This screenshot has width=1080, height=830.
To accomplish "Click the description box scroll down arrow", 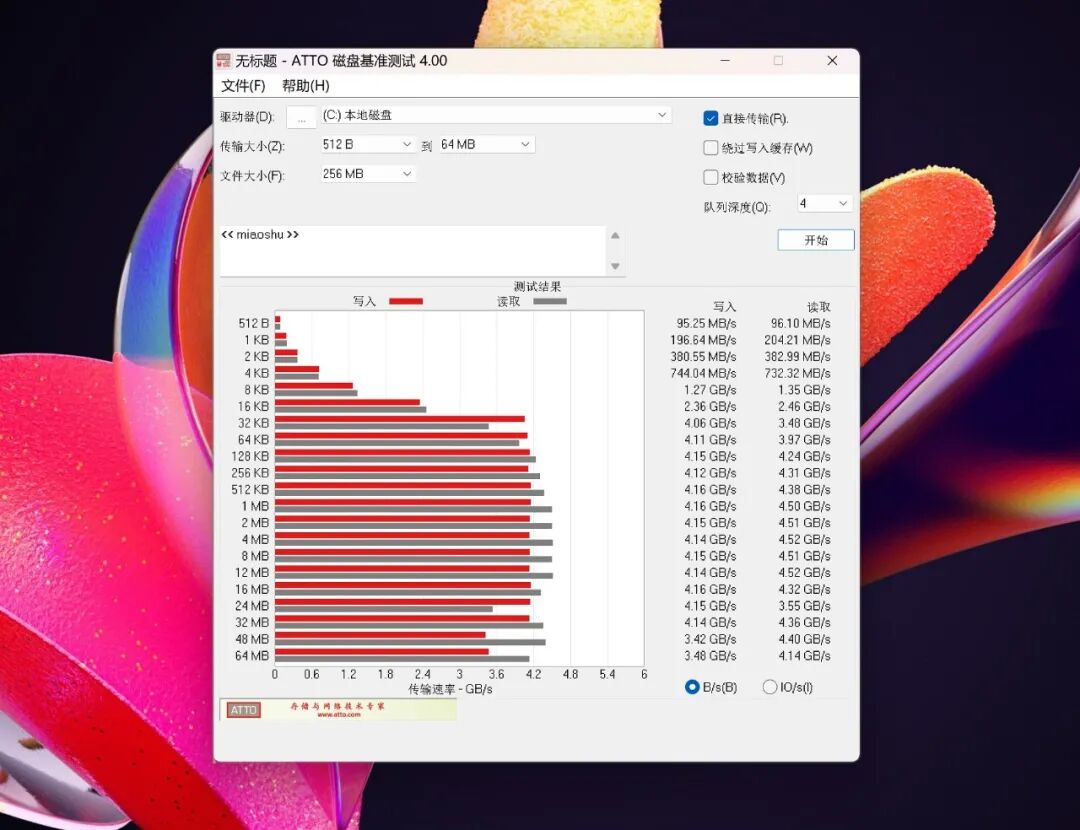I will coord(615,266).
